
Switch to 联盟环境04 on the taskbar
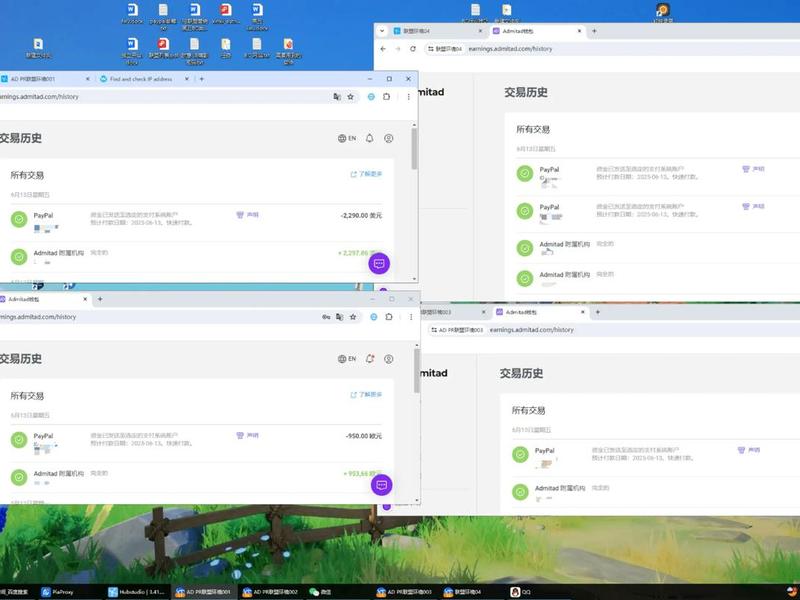462,592
